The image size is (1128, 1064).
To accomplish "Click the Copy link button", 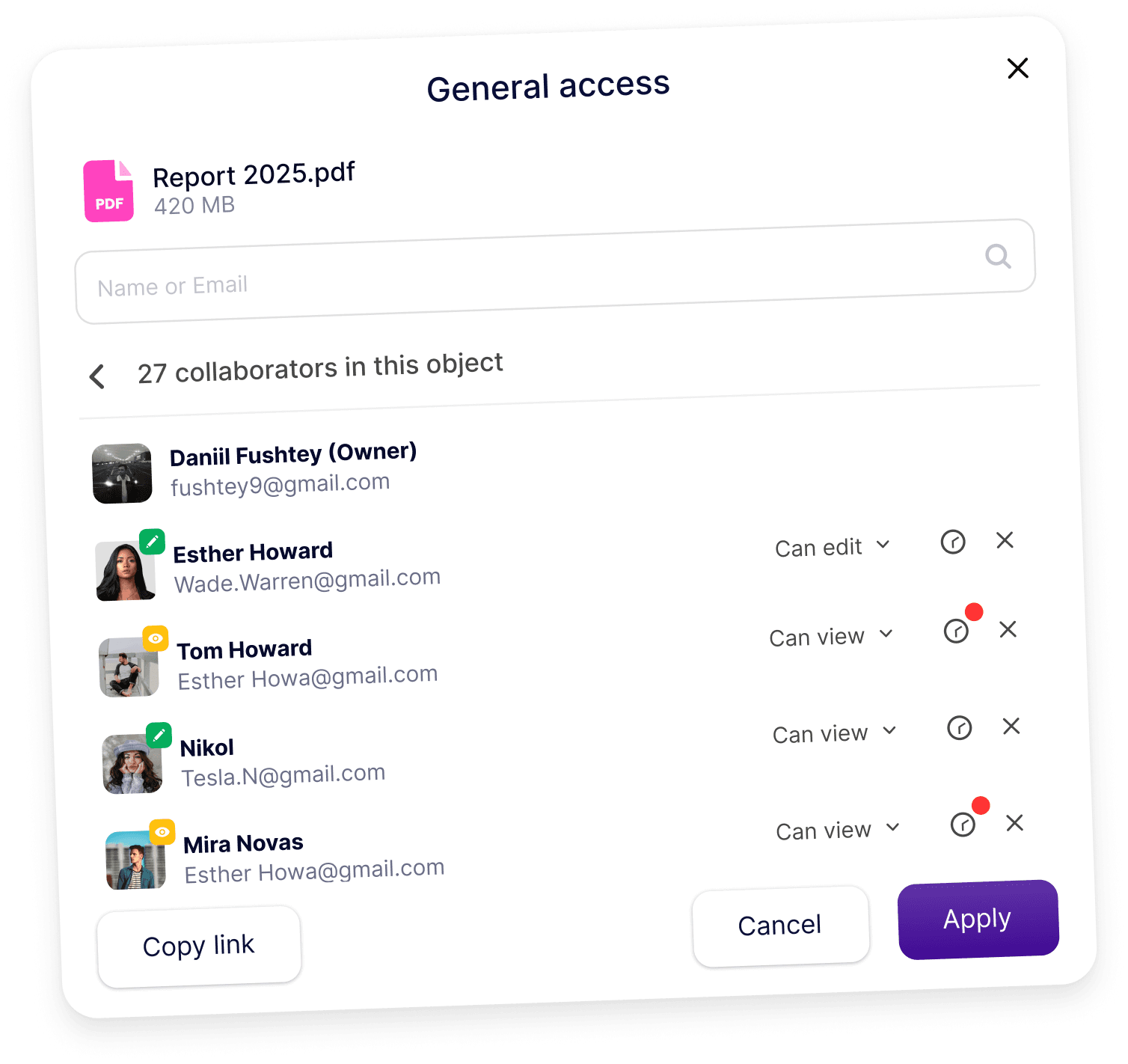I will point(199,947).
